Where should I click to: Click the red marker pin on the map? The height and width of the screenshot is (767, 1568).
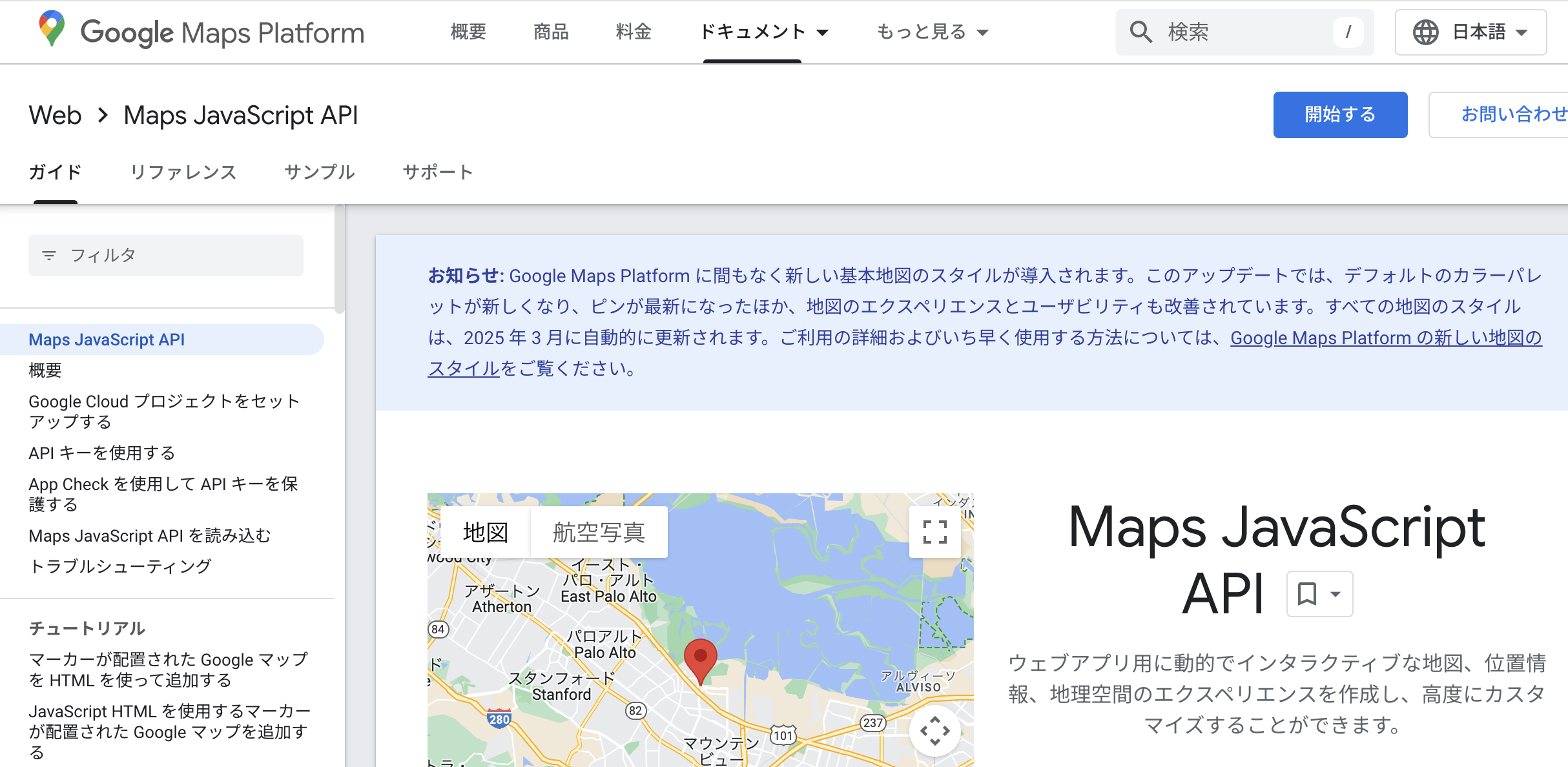tap(700, 657)
